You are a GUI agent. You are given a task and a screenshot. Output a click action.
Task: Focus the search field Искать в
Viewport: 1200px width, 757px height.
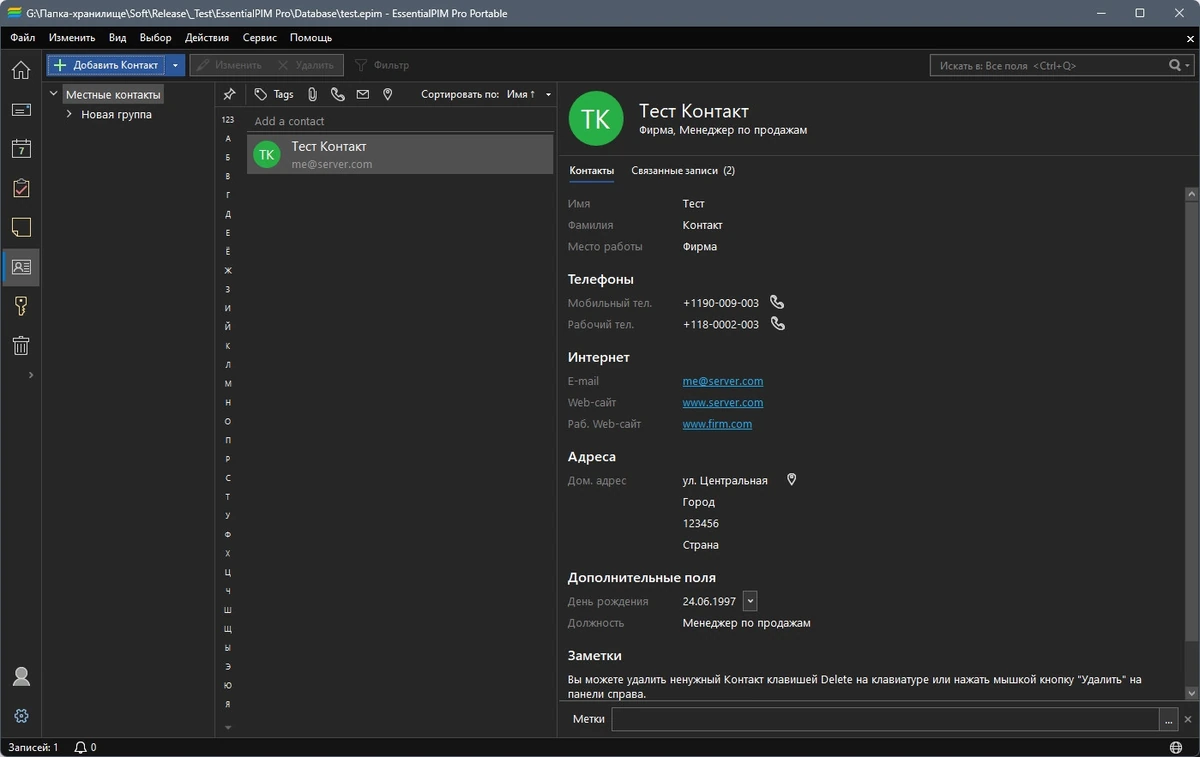coord(1048,65)
